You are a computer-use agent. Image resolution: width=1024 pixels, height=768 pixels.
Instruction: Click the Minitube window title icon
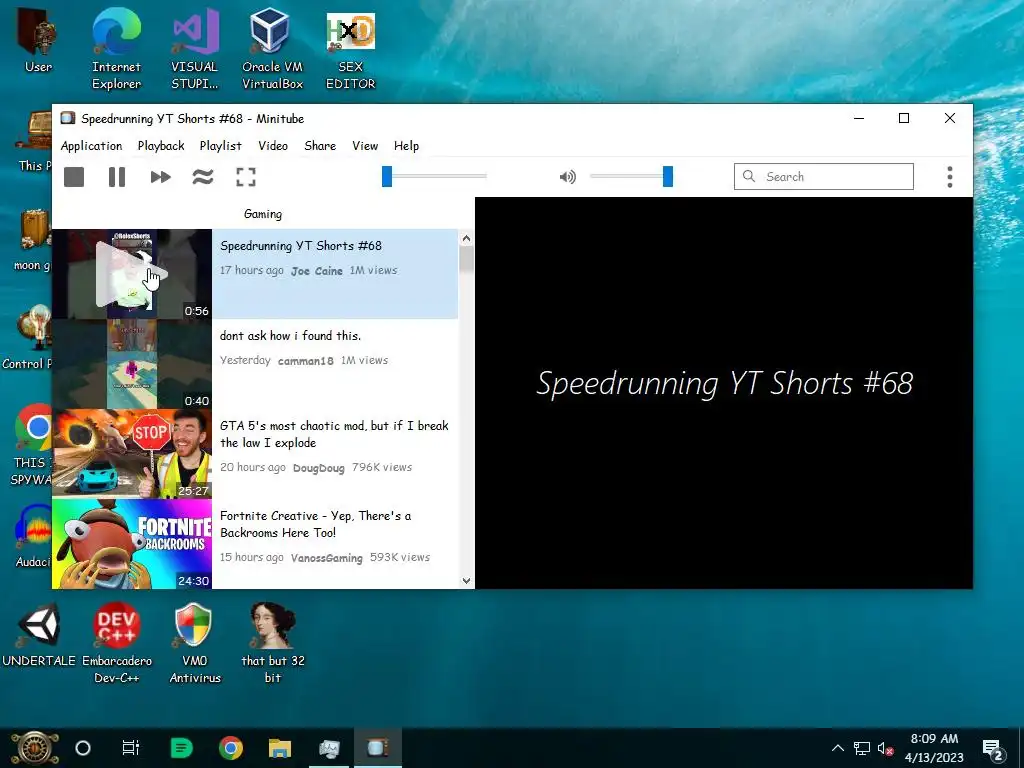click(67, 118)
